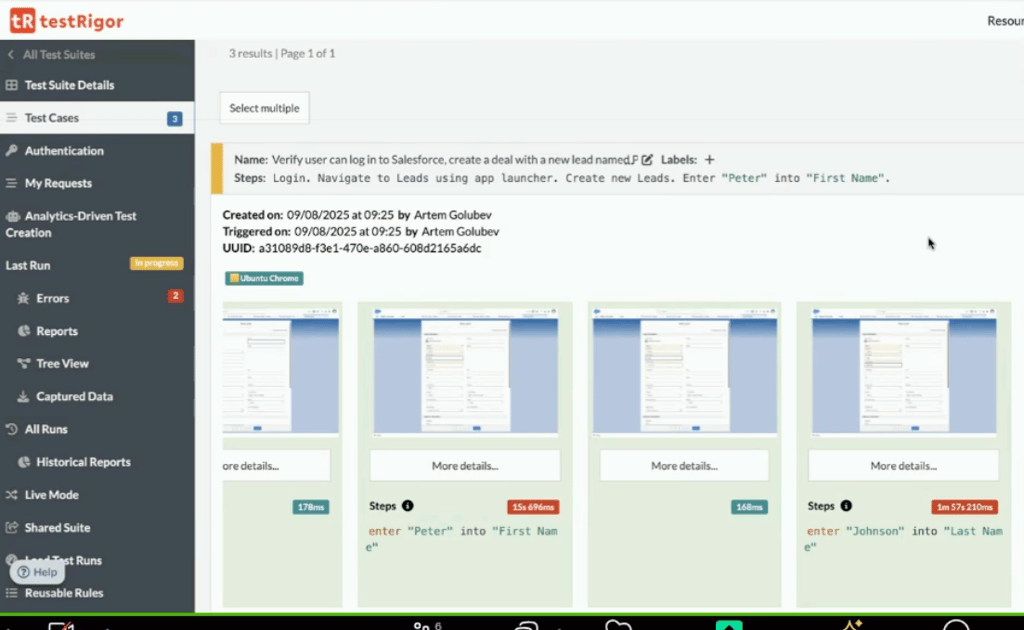Click More details for the Johnson step

[x=904, y=466]
